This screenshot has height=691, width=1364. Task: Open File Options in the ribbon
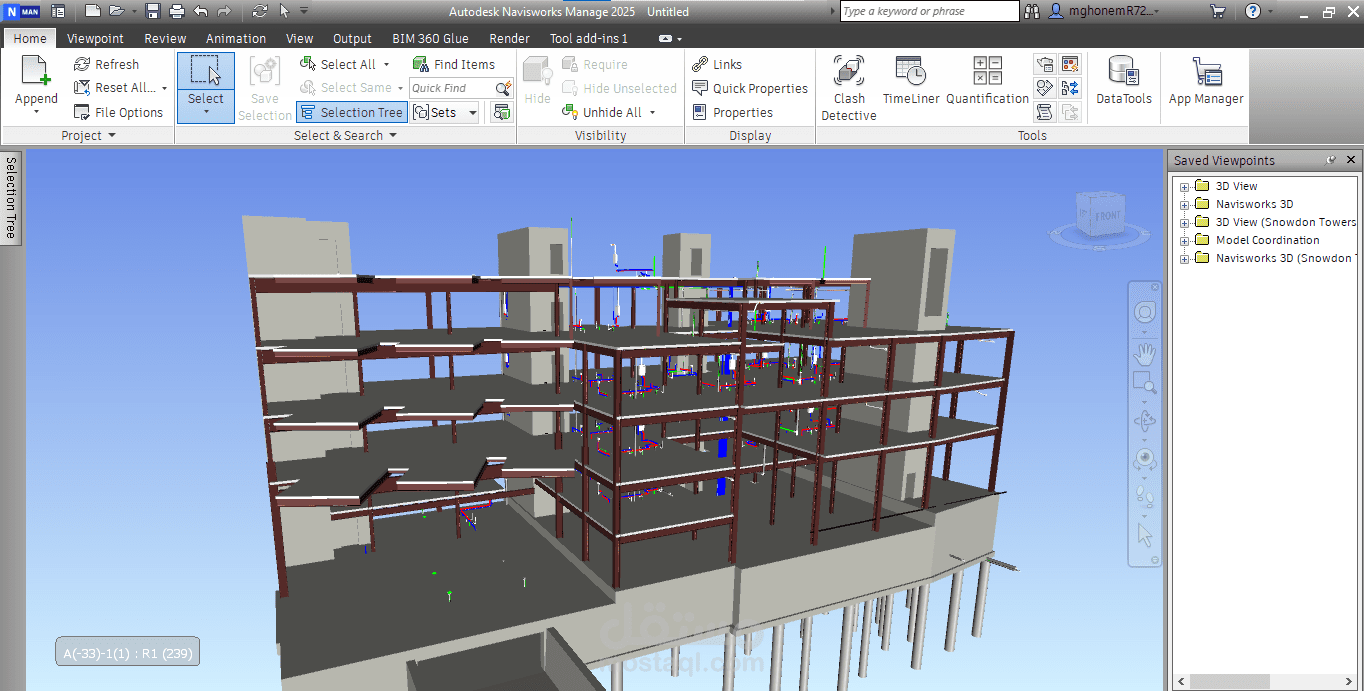pyautogui.click(x=118, y=112)
